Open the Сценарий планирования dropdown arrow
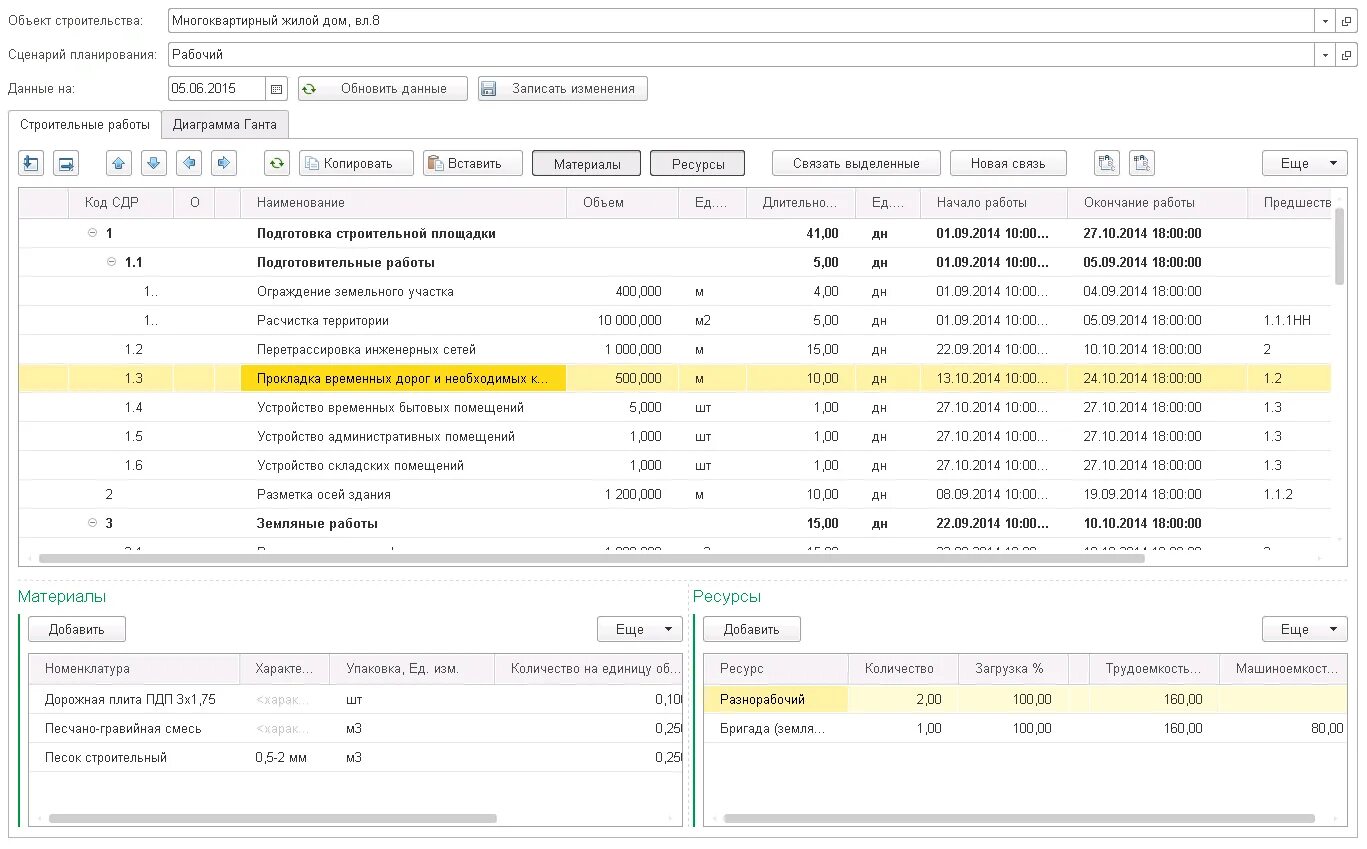The width and height of the screenshot is (1367, 849). click(1326, 55)
